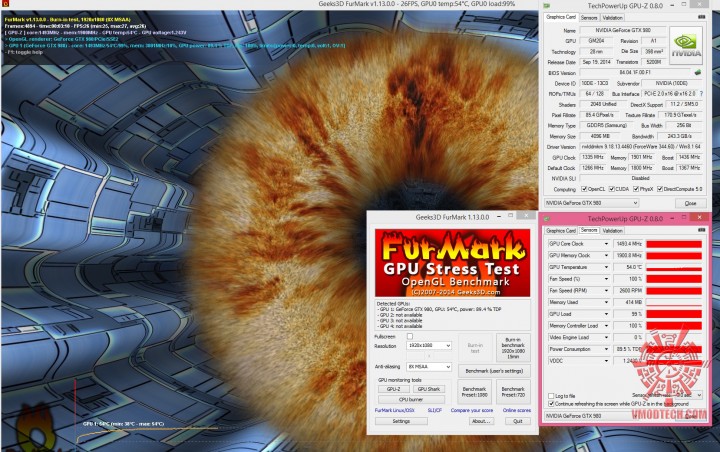Open the Anti-aliasing 8X MSAA dropdown
This screenshot has height=452, width=720.
tap(429, 367)
